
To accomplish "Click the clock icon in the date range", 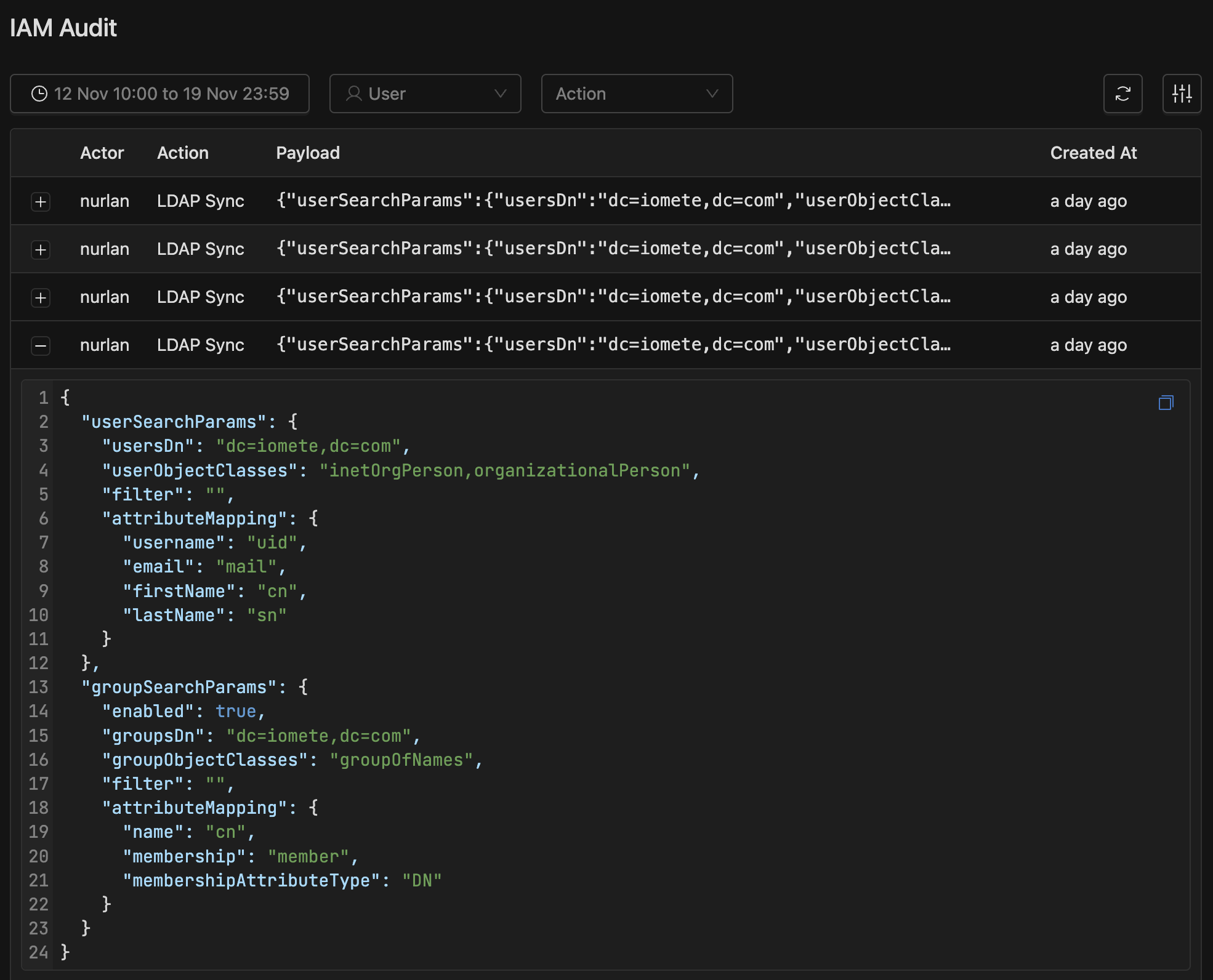I will coord(39,94).
